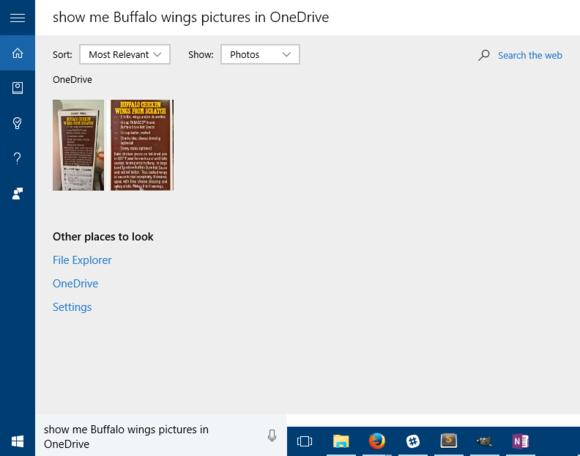The height and width of the screenshot is (456, 580).
Task: Open the Buffalo Chicken Wings recipe photo
Action: (142, 145)
